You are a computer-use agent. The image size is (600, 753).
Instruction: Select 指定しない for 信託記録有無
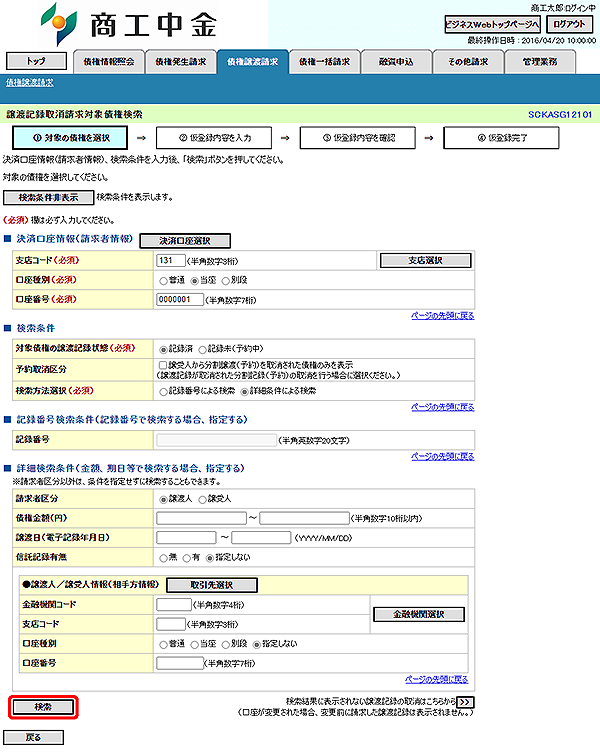209,558
